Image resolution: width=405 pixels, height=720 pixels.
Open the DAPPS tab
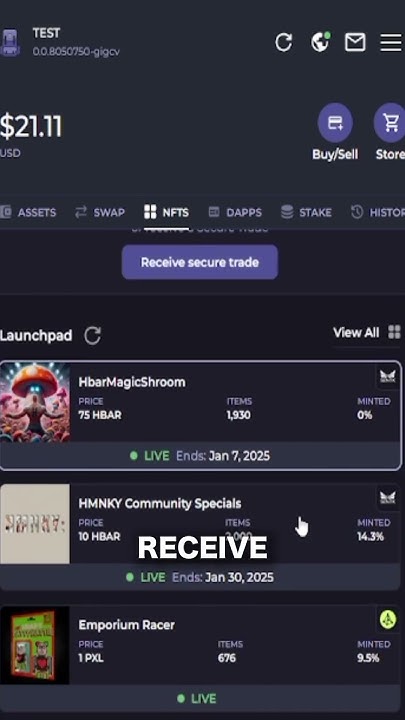[235, 213]
